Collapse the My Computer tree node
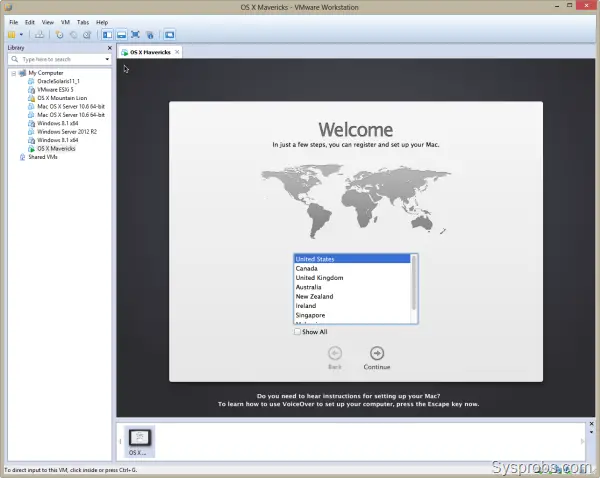Viewport: 600px width, 478px height. coord(13,73)
